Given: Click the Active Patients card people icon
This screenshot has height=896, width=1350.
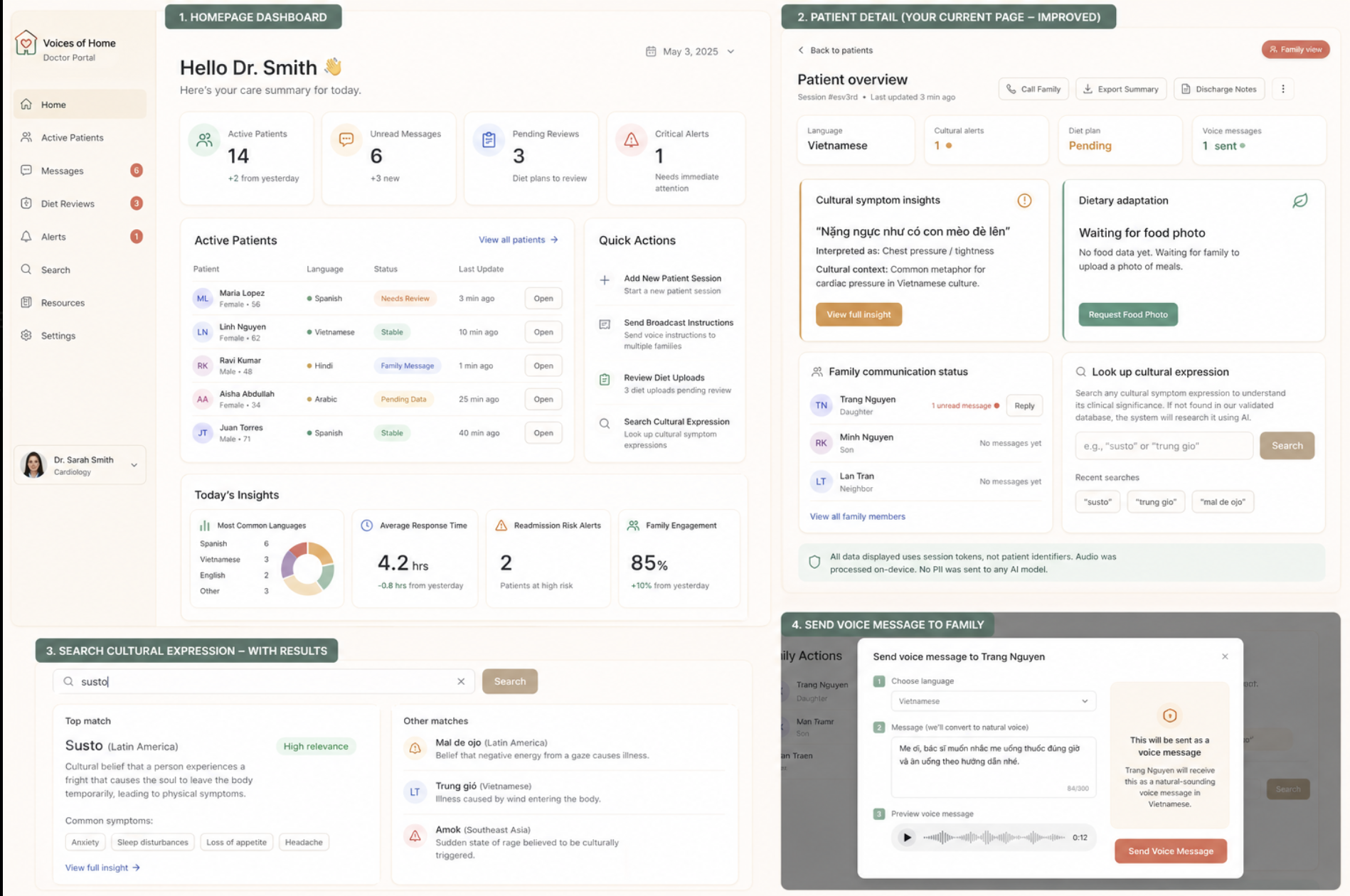Looking at the screenshot, I should click(x=204, y=140).
